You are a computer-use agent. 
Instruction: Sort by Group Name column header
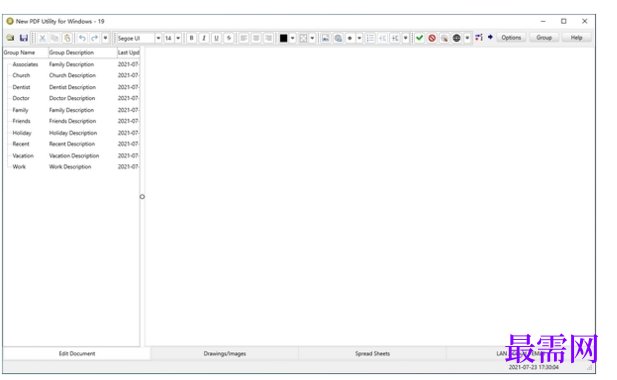click(x=25, y=52)
